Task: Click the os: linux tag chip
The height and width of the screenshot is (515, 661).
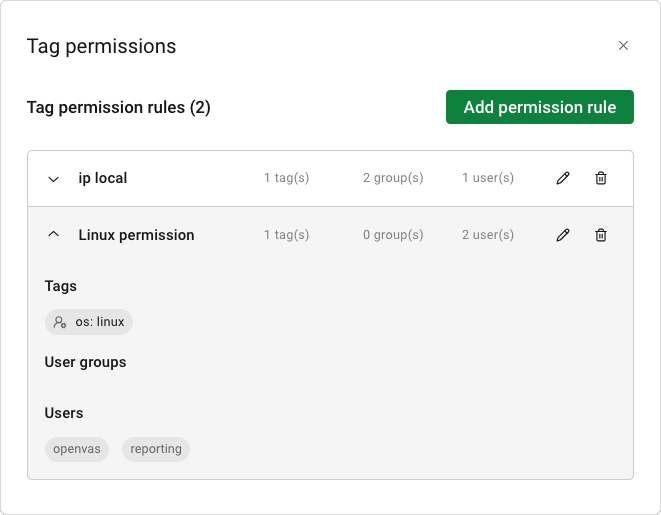Action: point(89,322)
